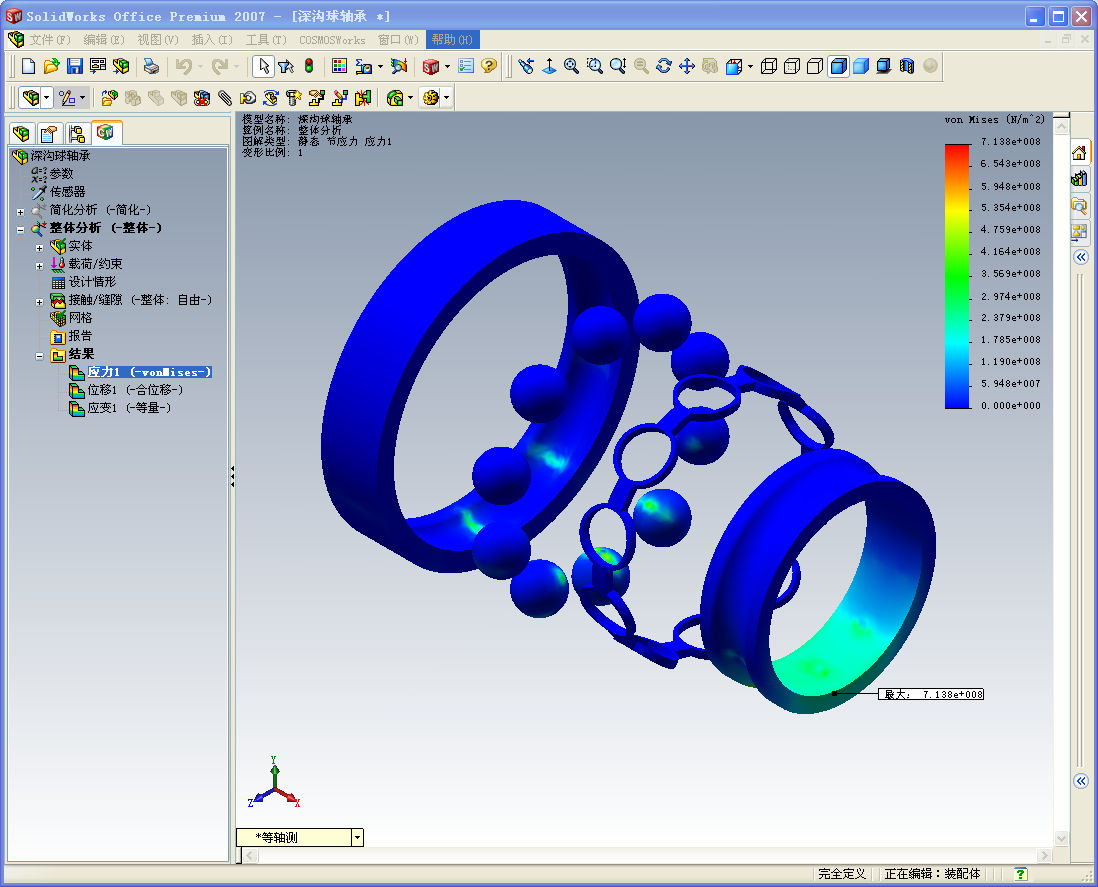Select 位移1 (-合位移-) result plot
The height and width of the screenshot is (887, 1098).
point(135,390)
